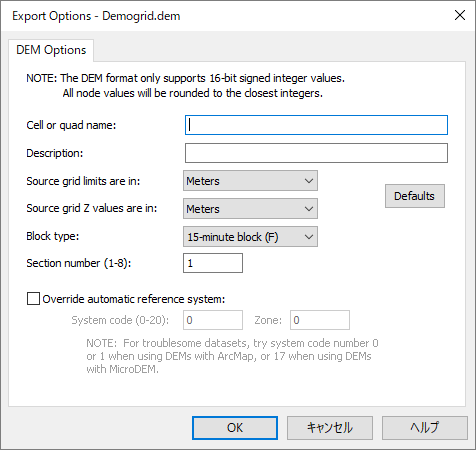
Task: Click the 'Block type:' label text
Action: tap(53, 236)
